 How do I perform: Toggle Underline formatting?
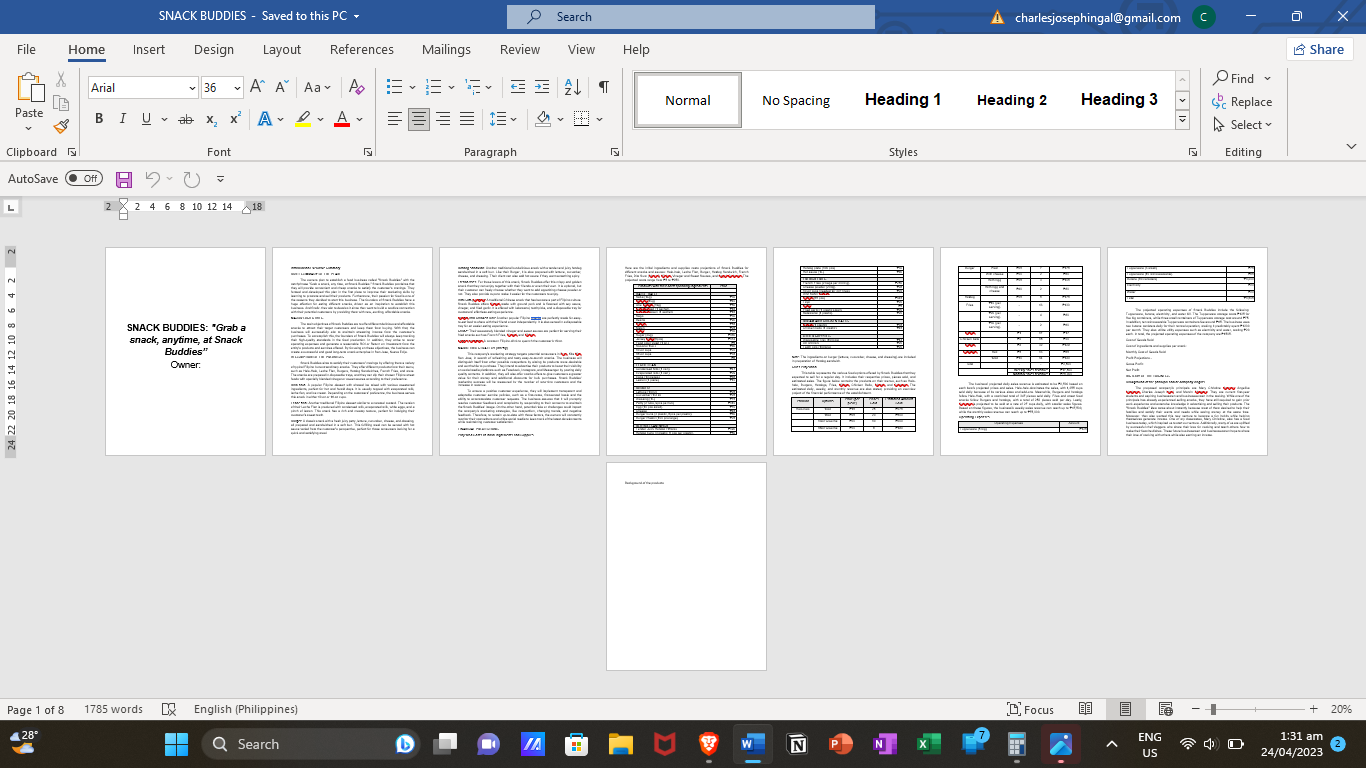click(147, 119)
